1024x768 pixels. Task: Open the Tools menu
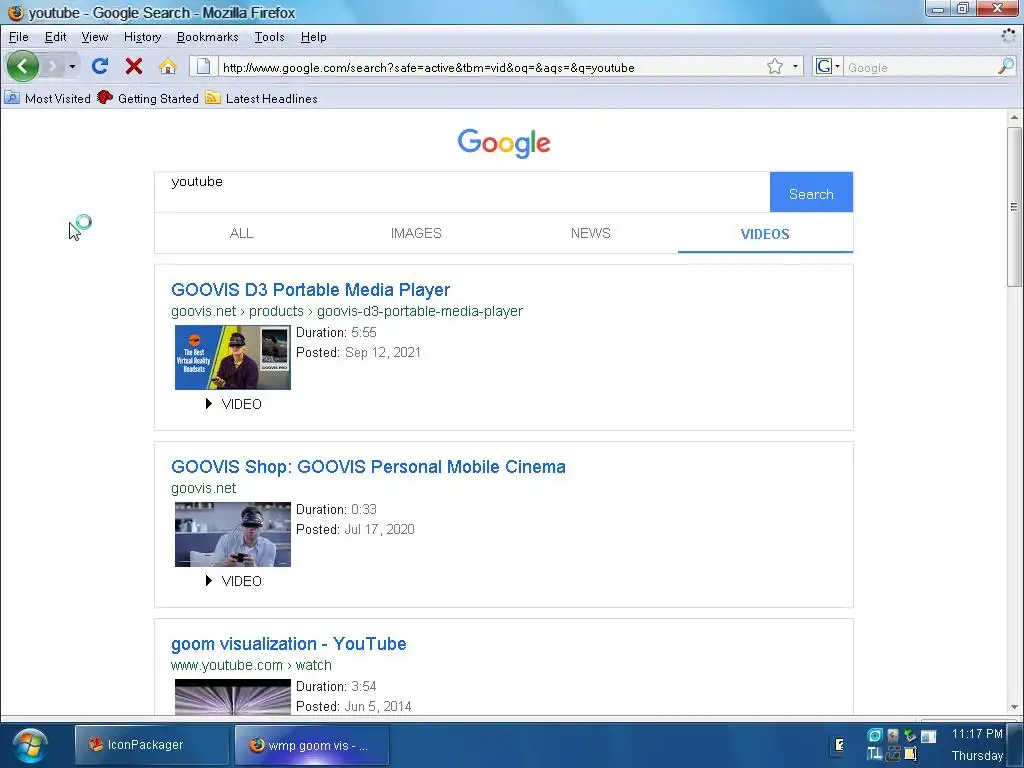pyautogui.click(x=269, y=37)
